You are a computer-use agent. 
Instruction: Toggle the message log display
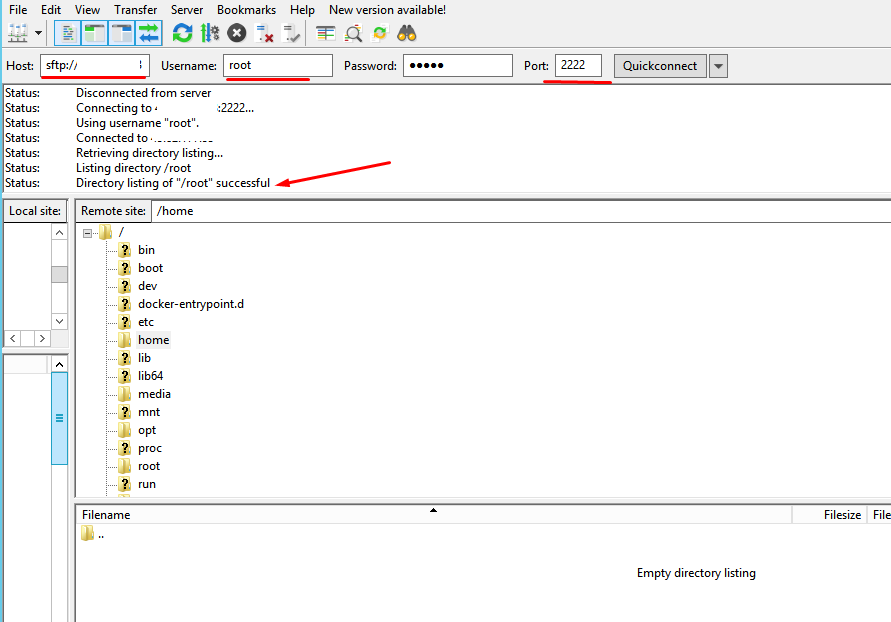(68, 33)
